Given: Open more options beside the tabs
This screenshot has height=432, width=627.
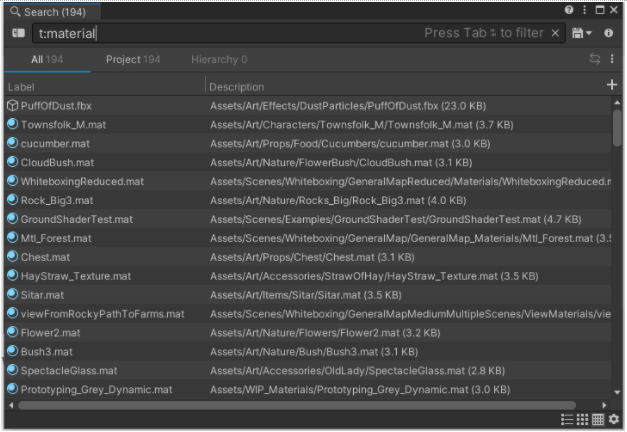Looking at the screenshot, I should point(612,59).
